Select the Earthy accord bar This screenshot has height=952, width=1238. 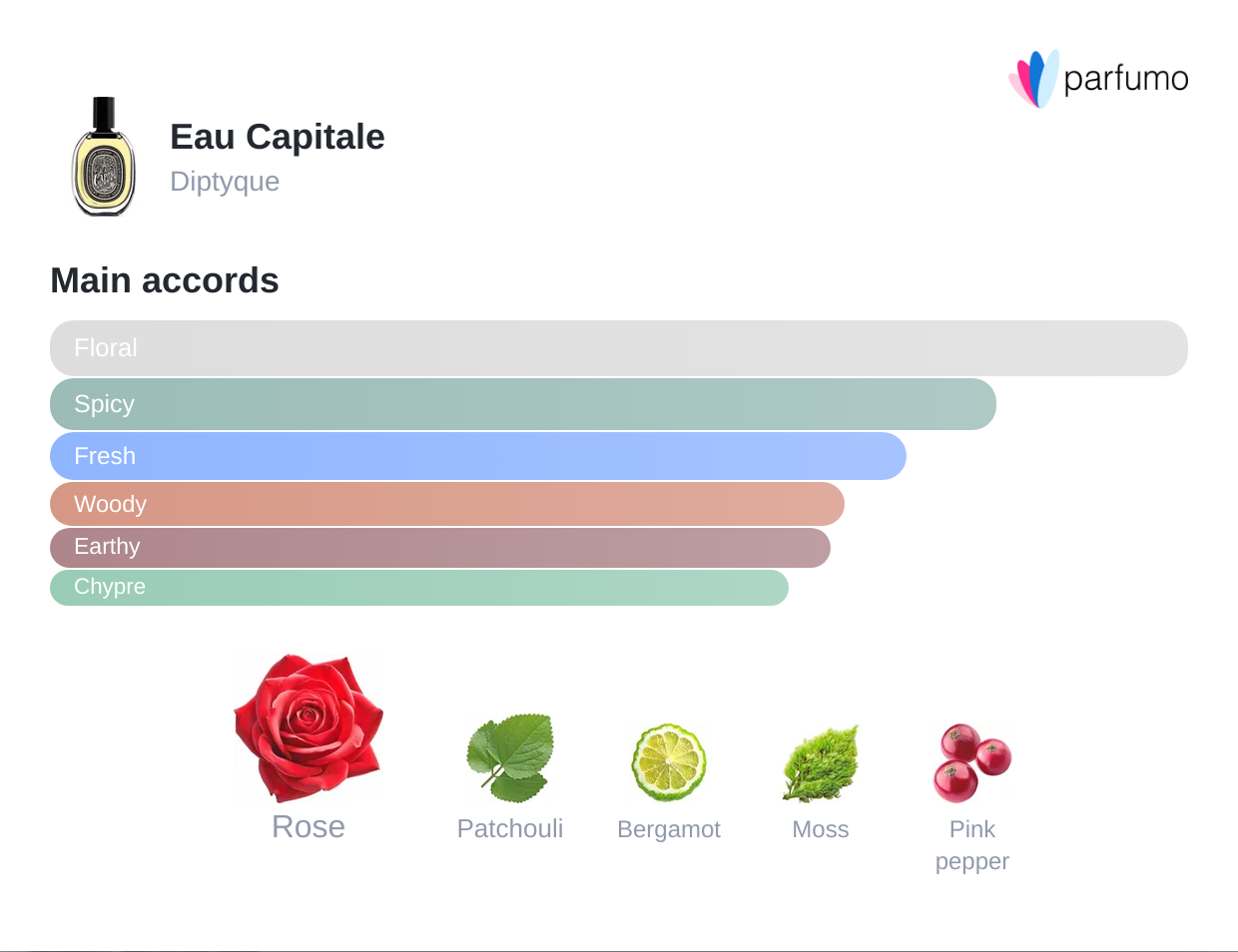pyautogui.click(x=440, y=547)
